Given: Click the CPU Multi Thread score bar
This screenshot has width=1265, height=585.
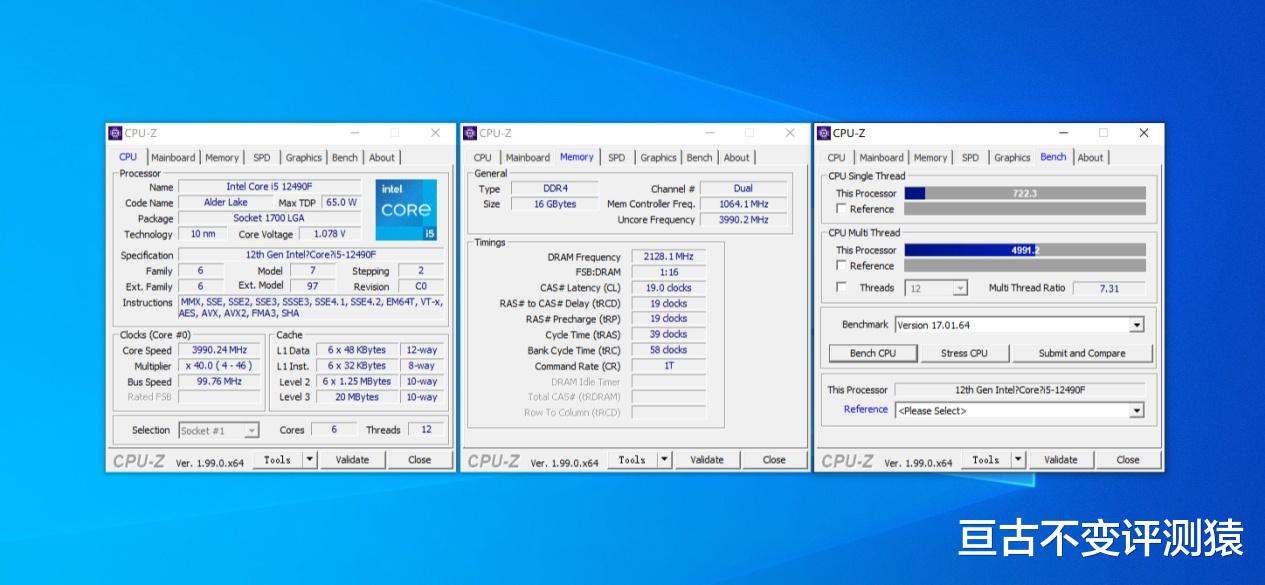Looking at the screenshot, I should (x=1024, y=250).
